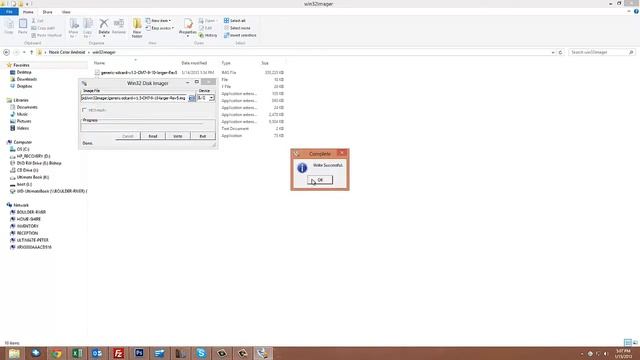Viewport: 640px width, 360px height.
Task: Click Paste shortcut in the ribbon
Action: tap(47, 35)
